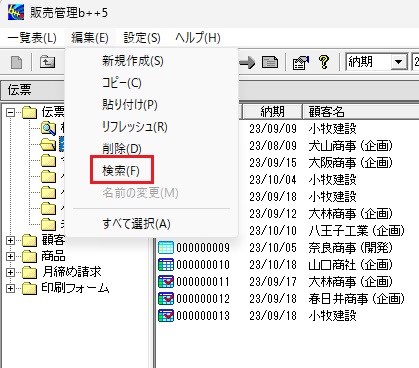The image size is (419, 368).
Task: Expand the 月締め請求 folder node
Action: (x=10, y=272)
